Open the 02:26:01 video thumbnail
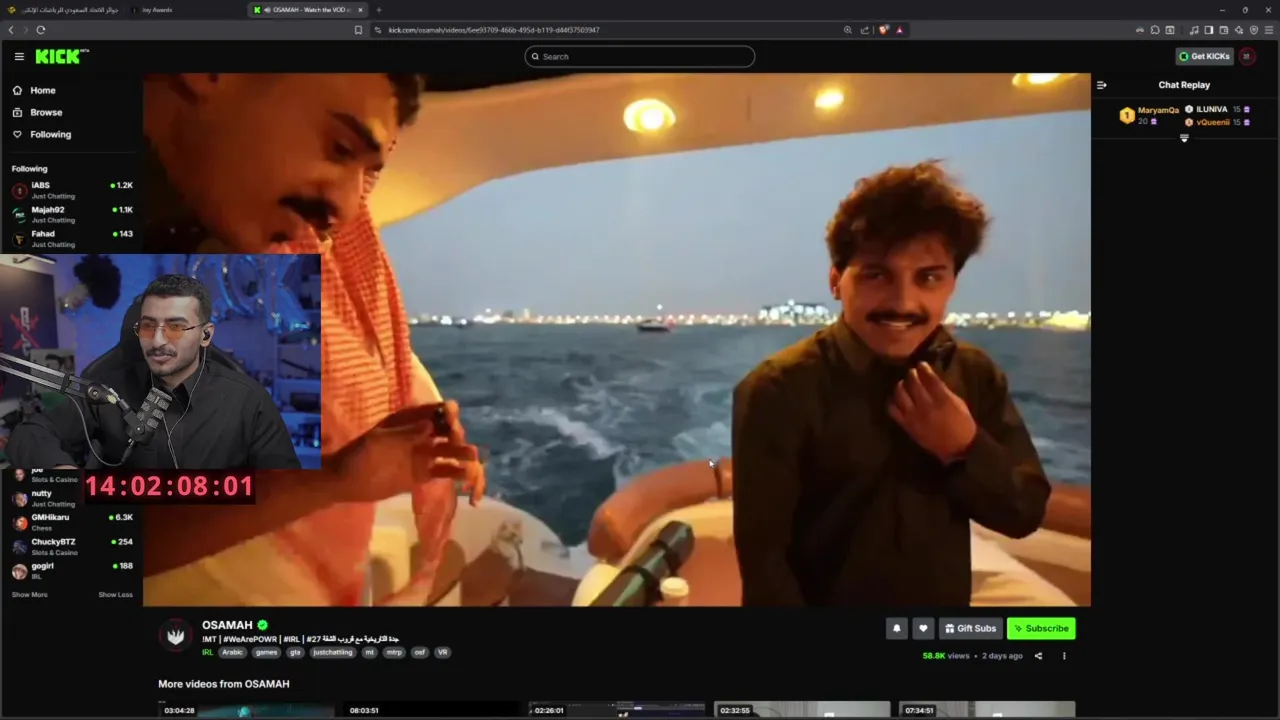Screen dimensions: 1280x720 click(x=617, y=709)
